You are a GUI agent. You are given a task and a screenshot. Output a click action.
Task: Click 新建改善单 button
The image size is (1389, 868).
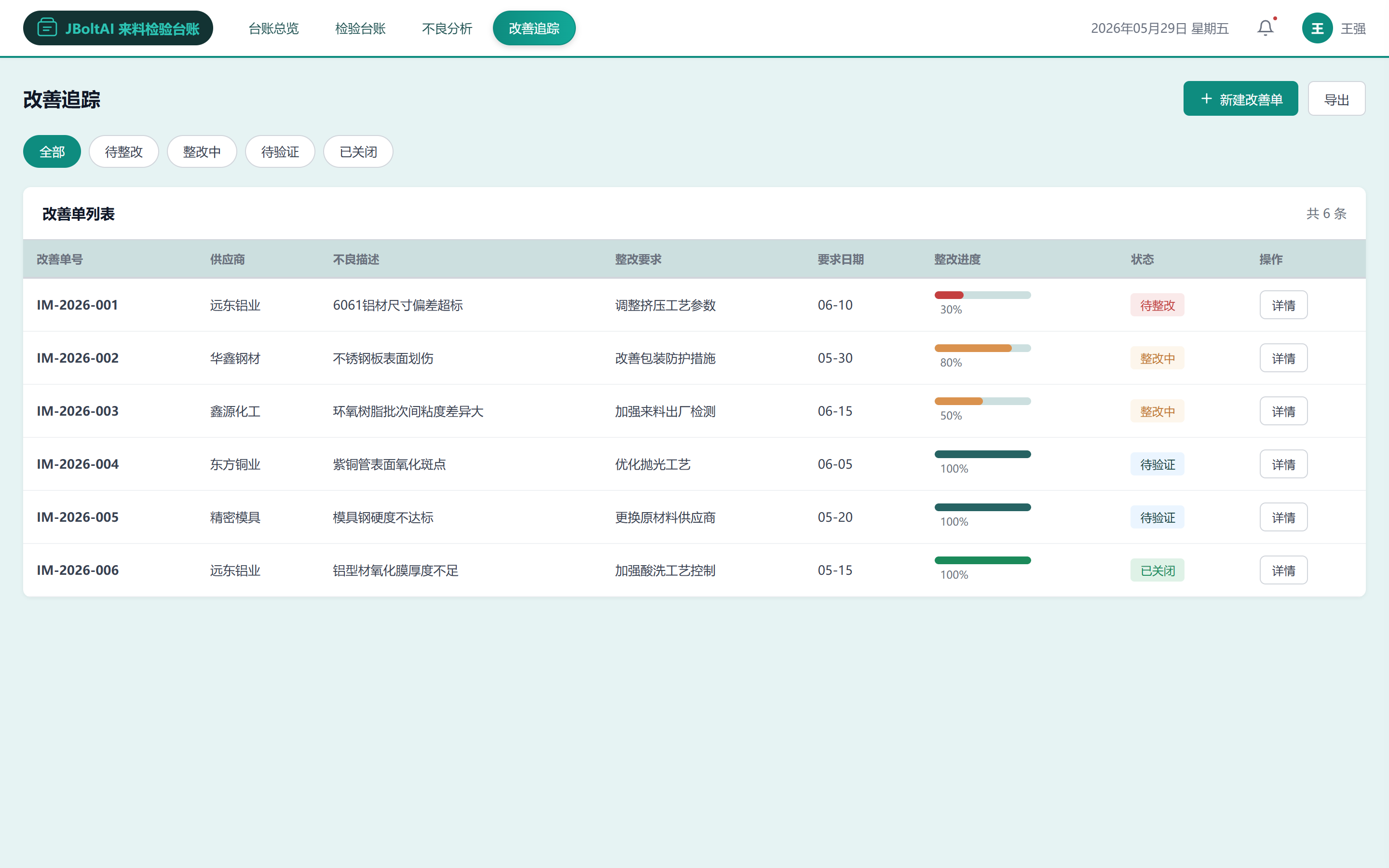click(1240, 99)
